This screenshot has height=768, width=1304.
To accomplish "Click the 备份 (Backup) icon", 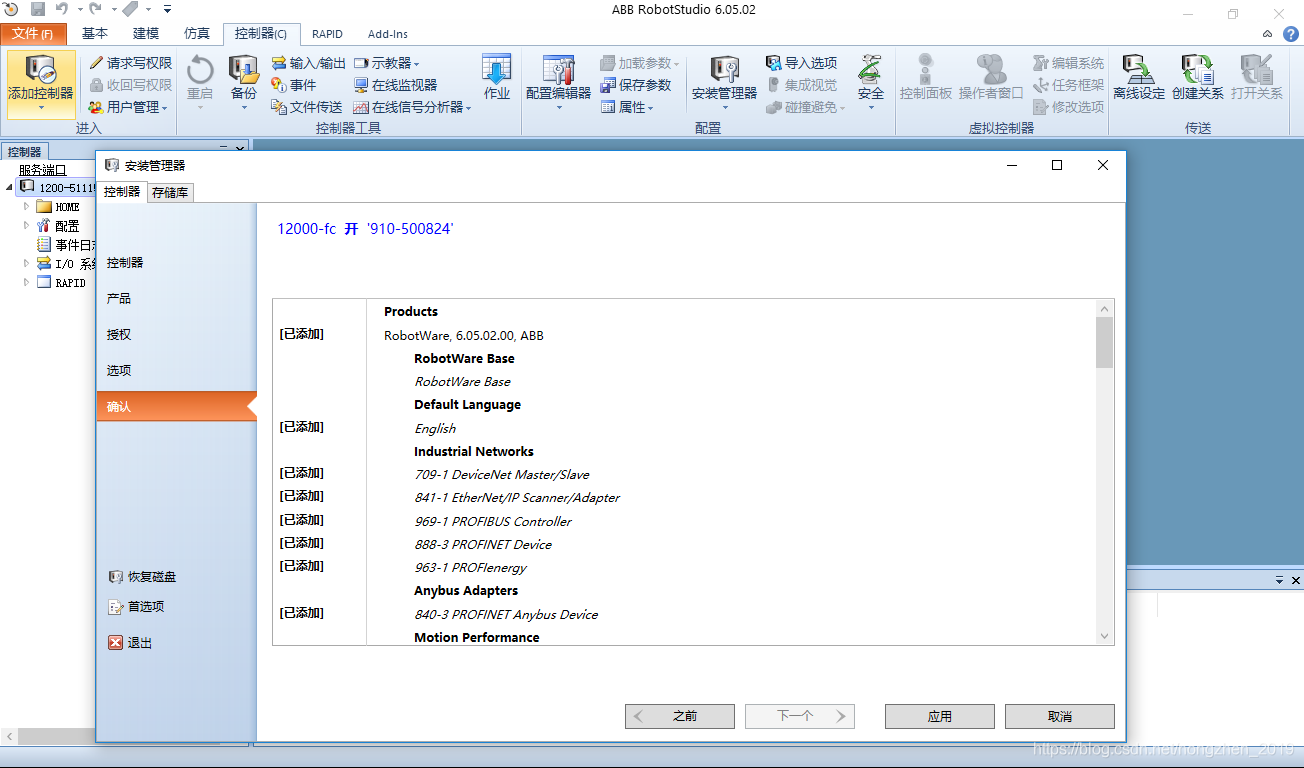I will [x=243, y=70].
